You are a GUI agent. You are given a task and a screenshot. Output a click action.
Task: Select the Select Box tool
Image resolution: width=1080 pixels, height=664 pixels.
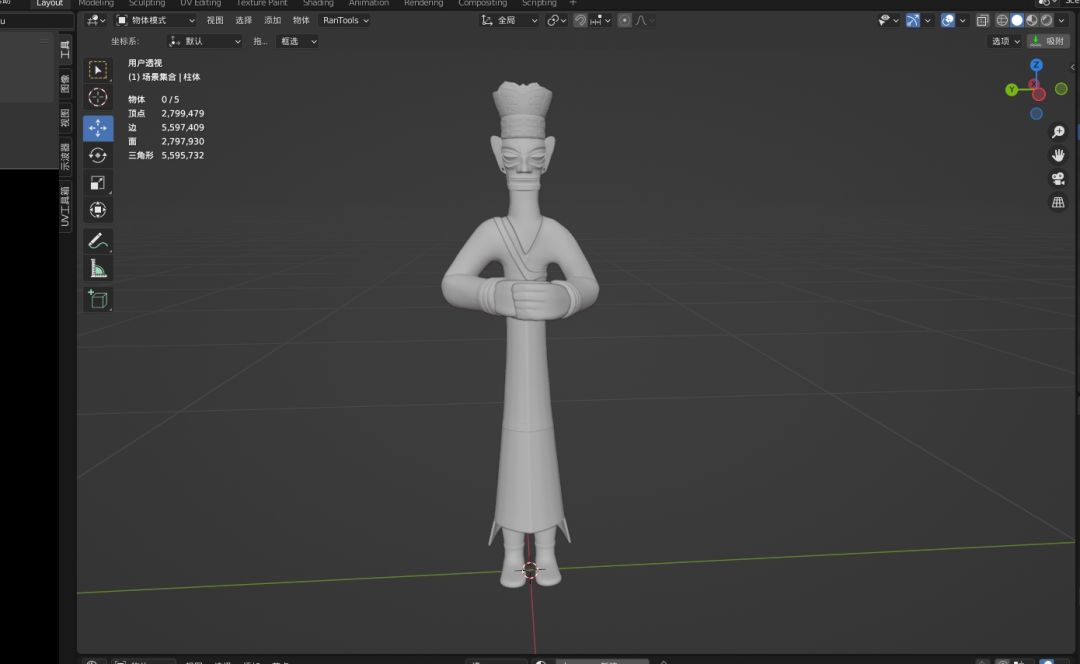point(98,70)
